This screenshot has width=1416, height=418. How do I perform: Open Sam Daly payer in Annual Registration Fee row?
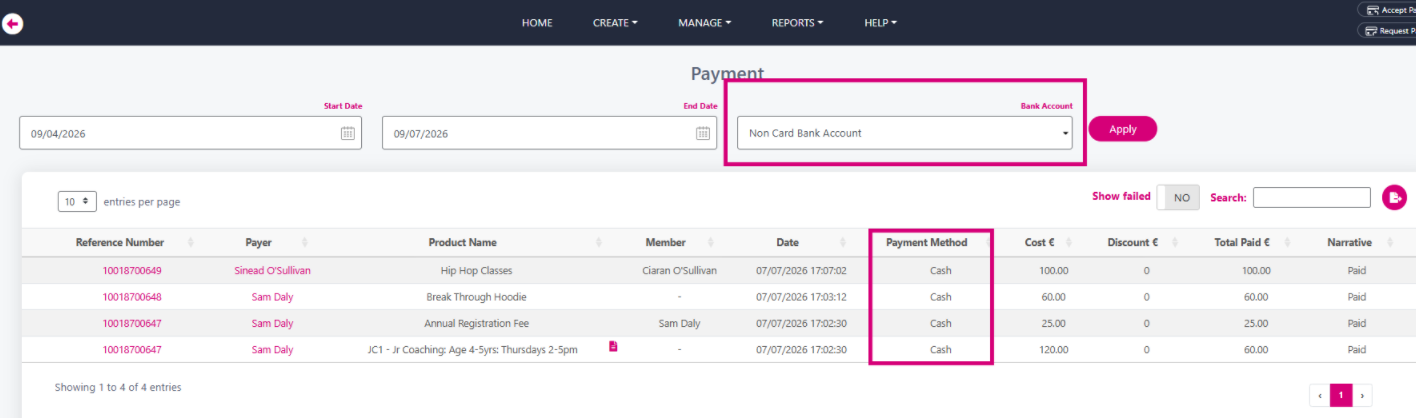[x=272, y=323]
